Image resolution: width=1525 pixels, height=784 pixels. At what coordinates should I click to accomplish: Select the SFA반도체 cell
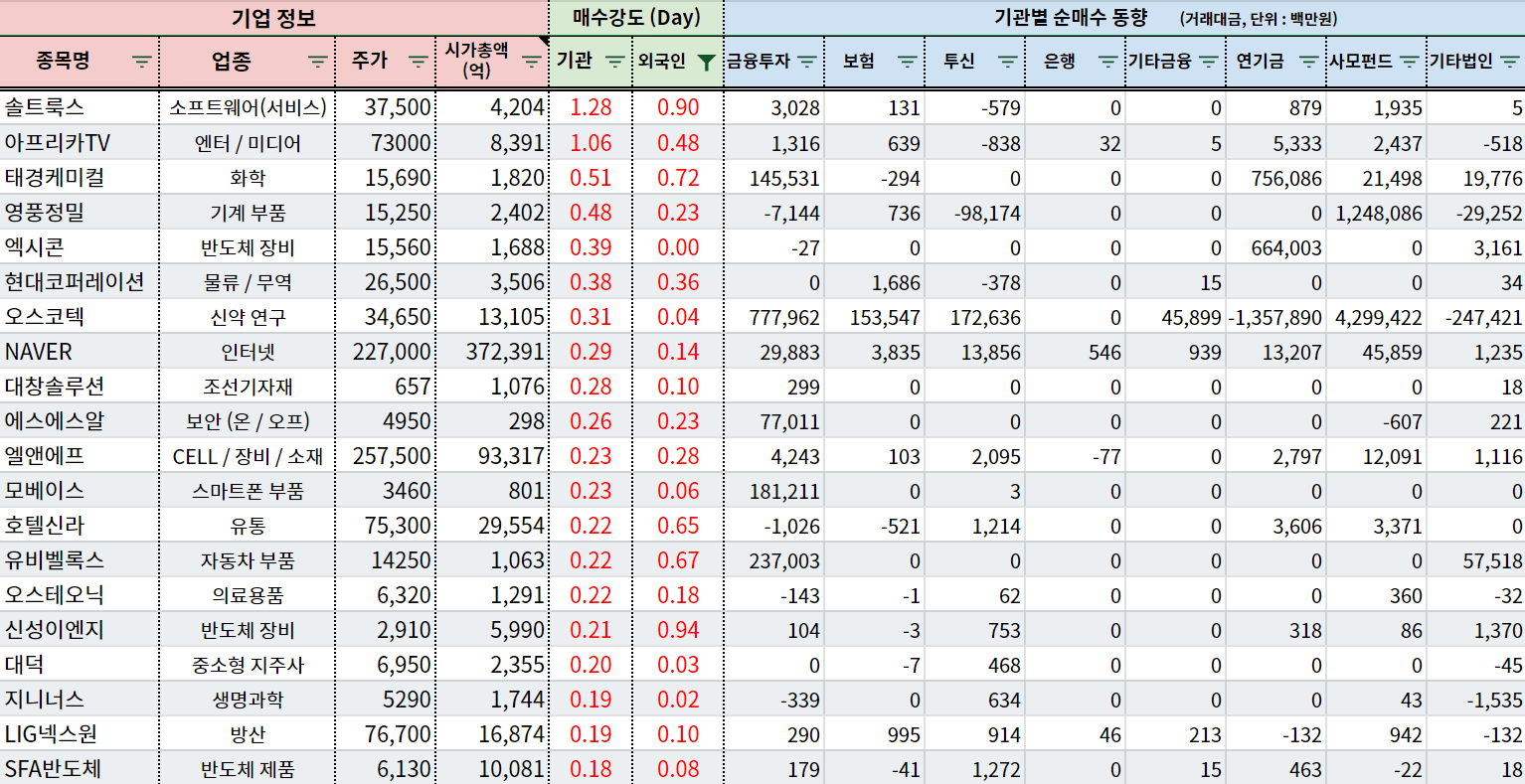click(x=80, y=768)
